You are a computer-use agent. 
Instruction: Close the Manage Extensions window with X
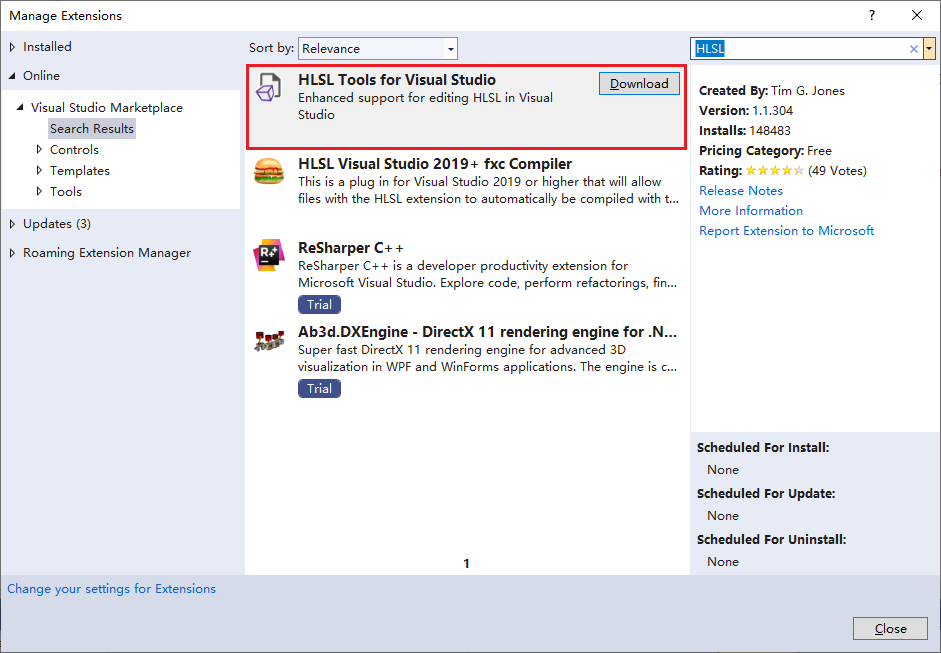(917, 15)
